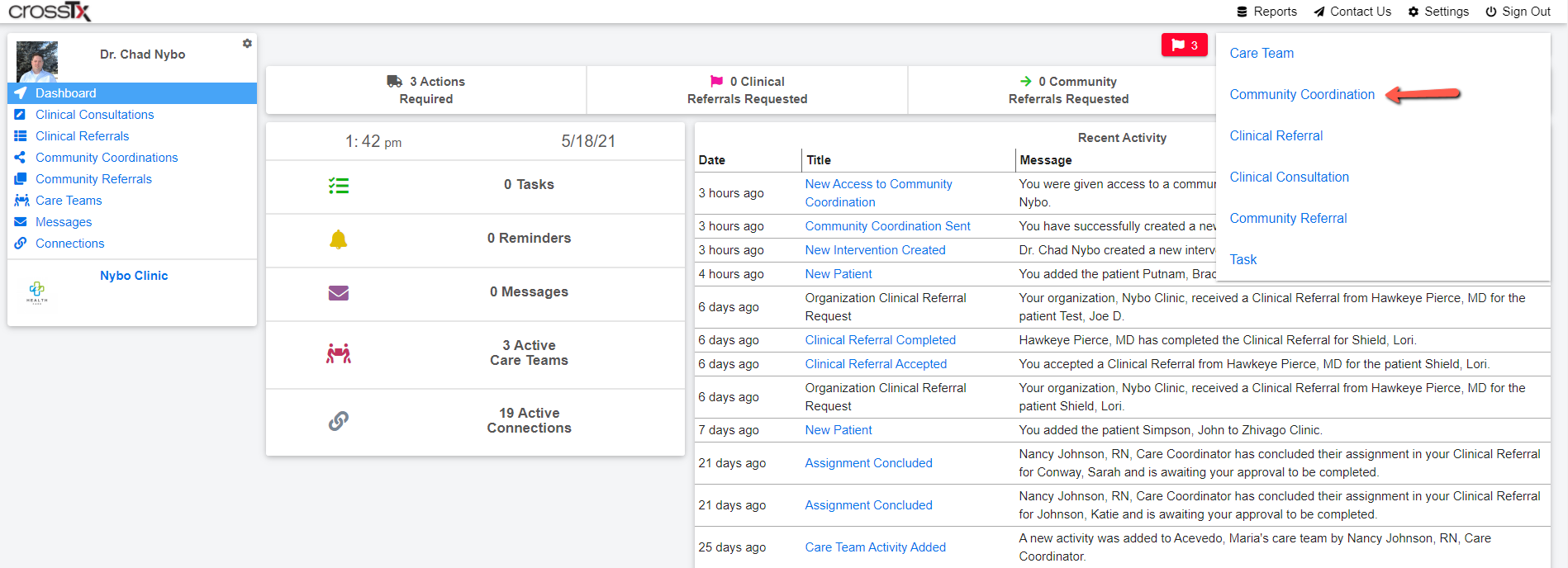Viewport: 1568px width, 568px height.
Task: Open the Clinical Referral Completed activity link
Action: [880, 340]
